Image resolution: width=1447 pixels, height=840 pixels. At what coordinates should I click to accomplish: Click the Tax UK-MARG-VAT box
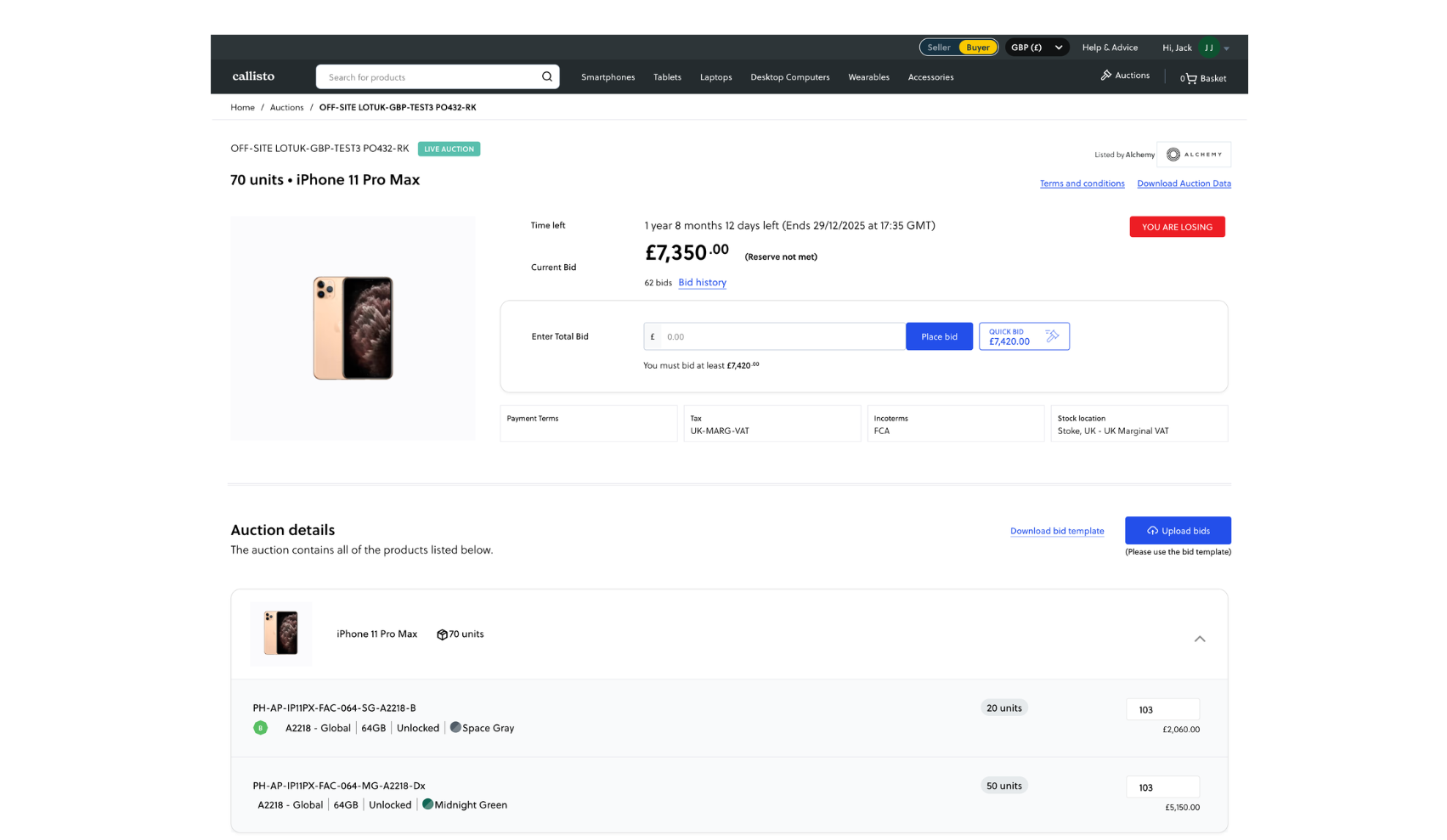(x=772, y=424)
